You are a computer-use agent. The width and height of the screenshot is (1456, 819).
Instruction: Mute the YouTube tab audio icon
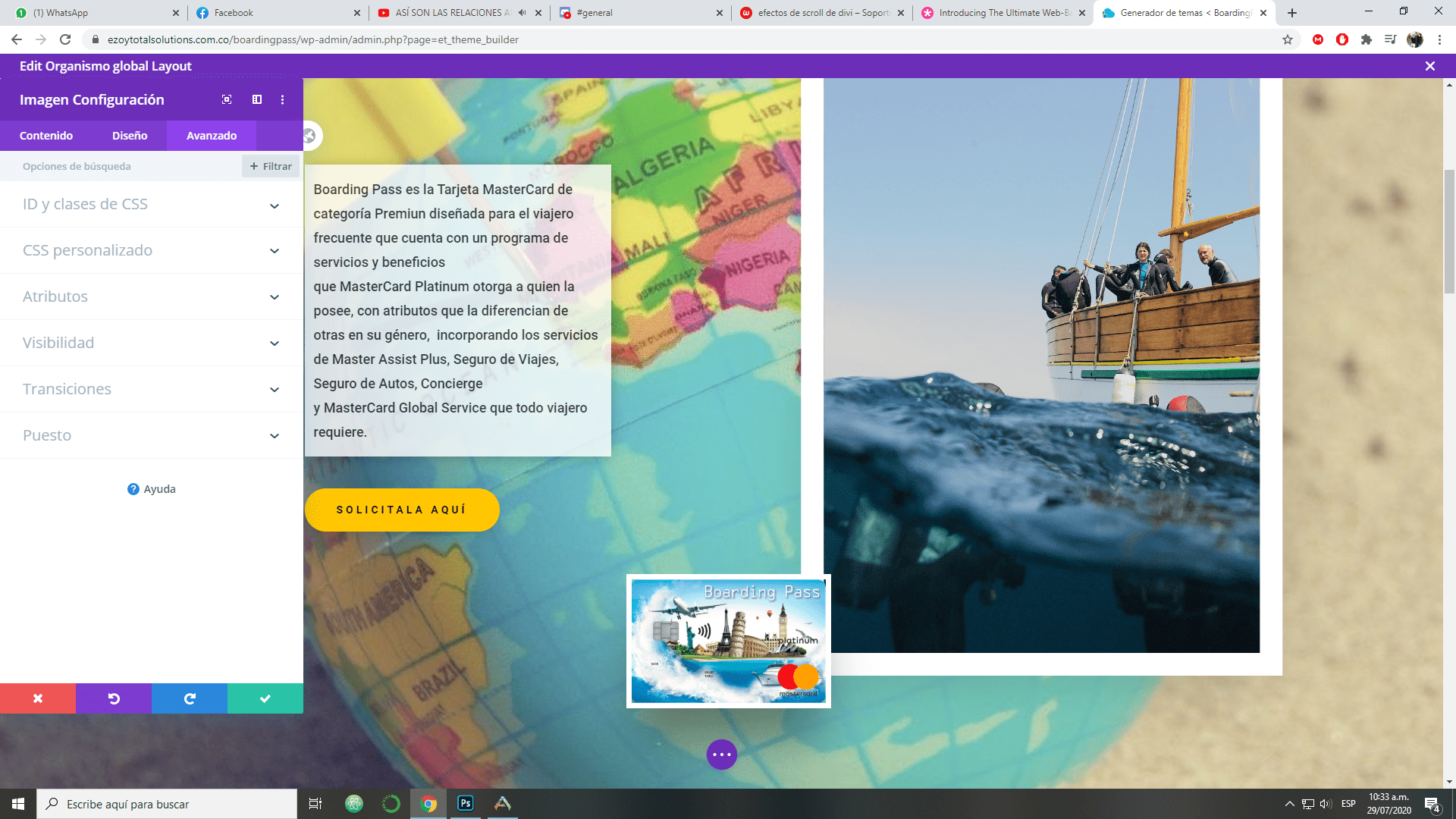[522, 13]
